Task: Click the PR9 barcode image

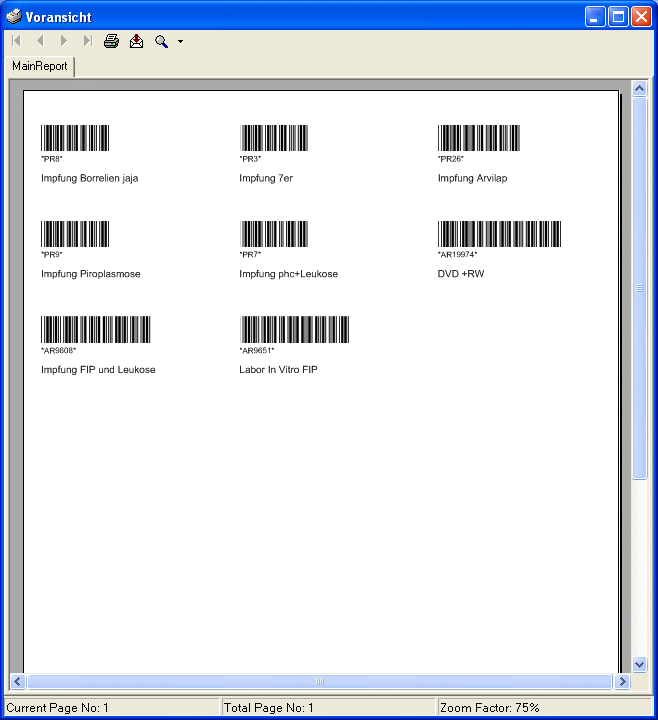Action: tap(75, 234)
